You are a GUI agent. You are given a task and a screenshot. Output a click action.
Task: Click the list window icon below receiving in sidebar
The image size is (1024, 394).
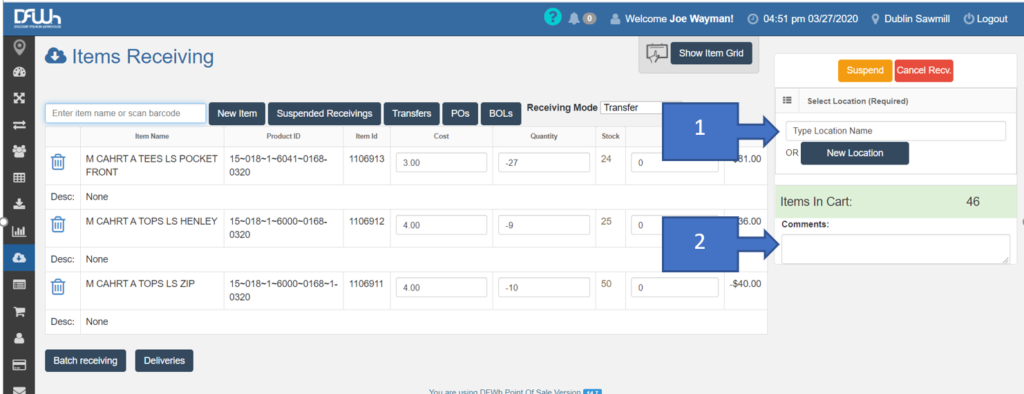[19, 284]
